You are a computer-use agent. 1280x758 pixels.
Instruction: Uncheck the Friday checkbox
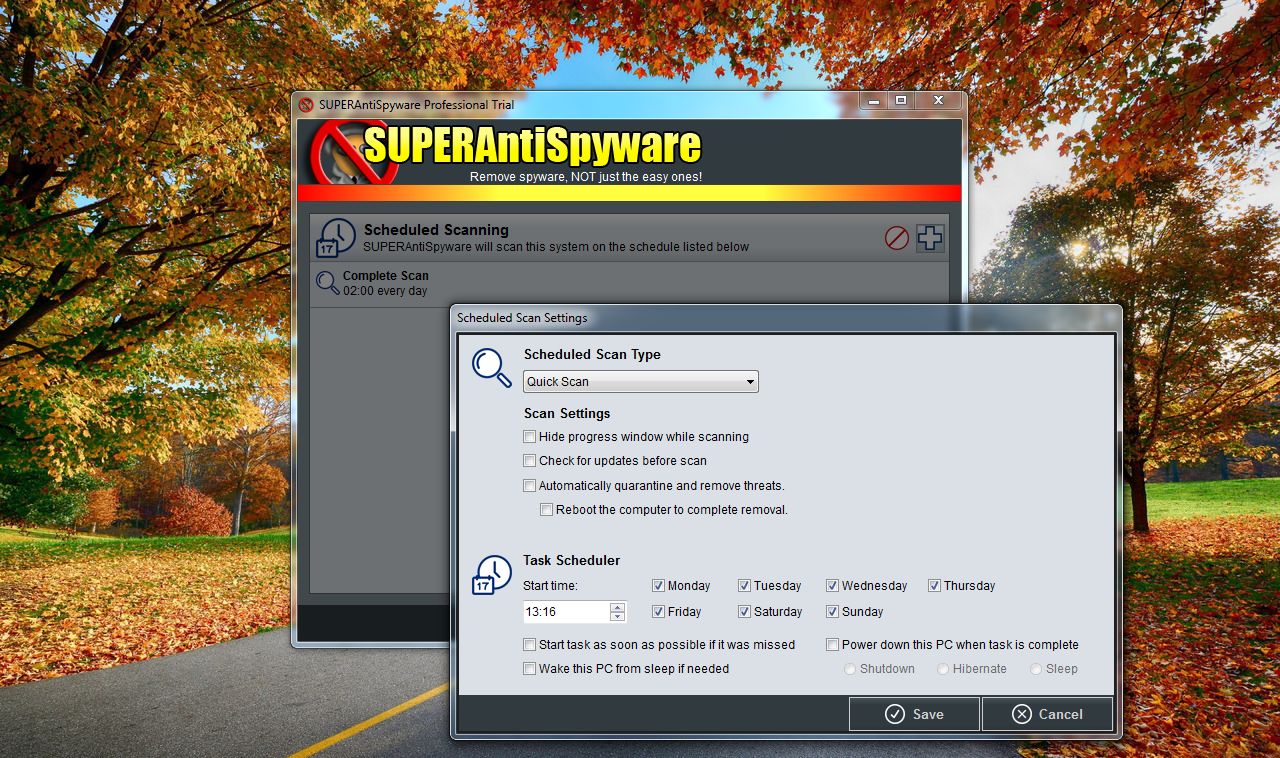click(659, 612)
